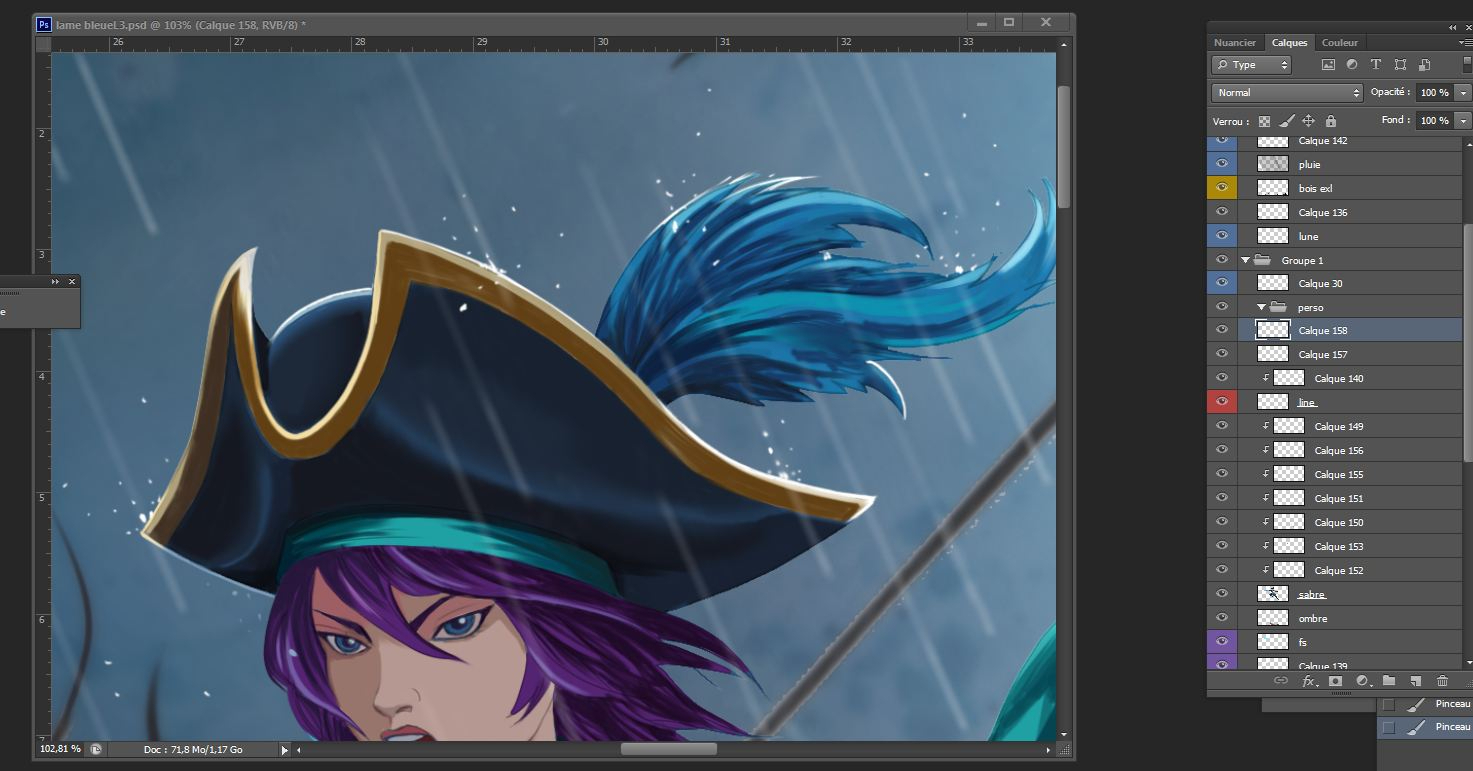1473x771 pixels.
Task: Switch to the Nuancier tab
Action: click(x=1235, y=43)
